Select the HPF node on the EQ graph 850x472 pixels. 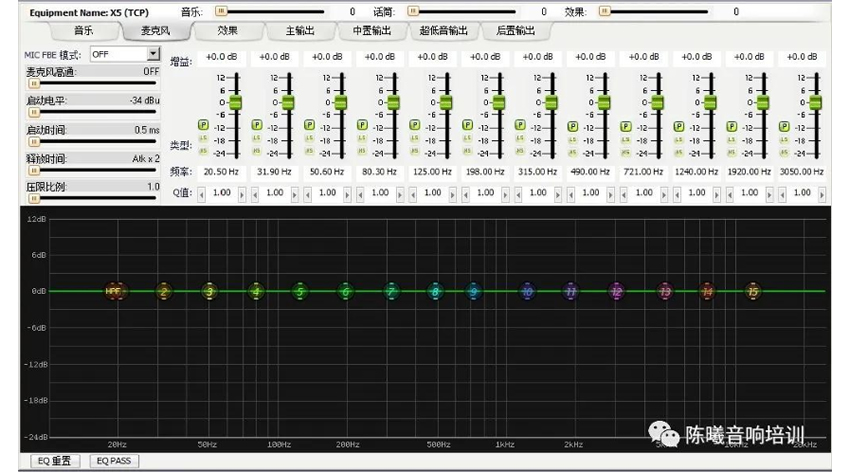[x=114, y=292]
